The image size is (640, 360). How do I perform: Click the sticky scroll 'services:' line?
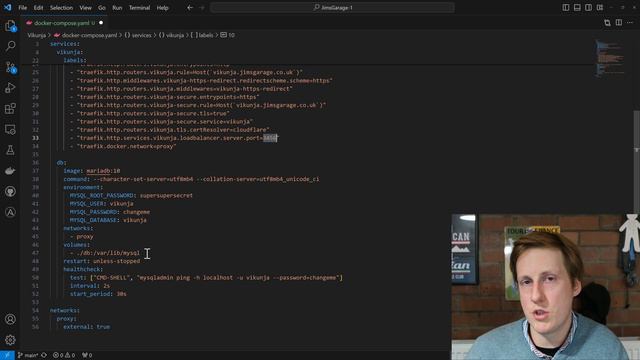tap(65, 44)
